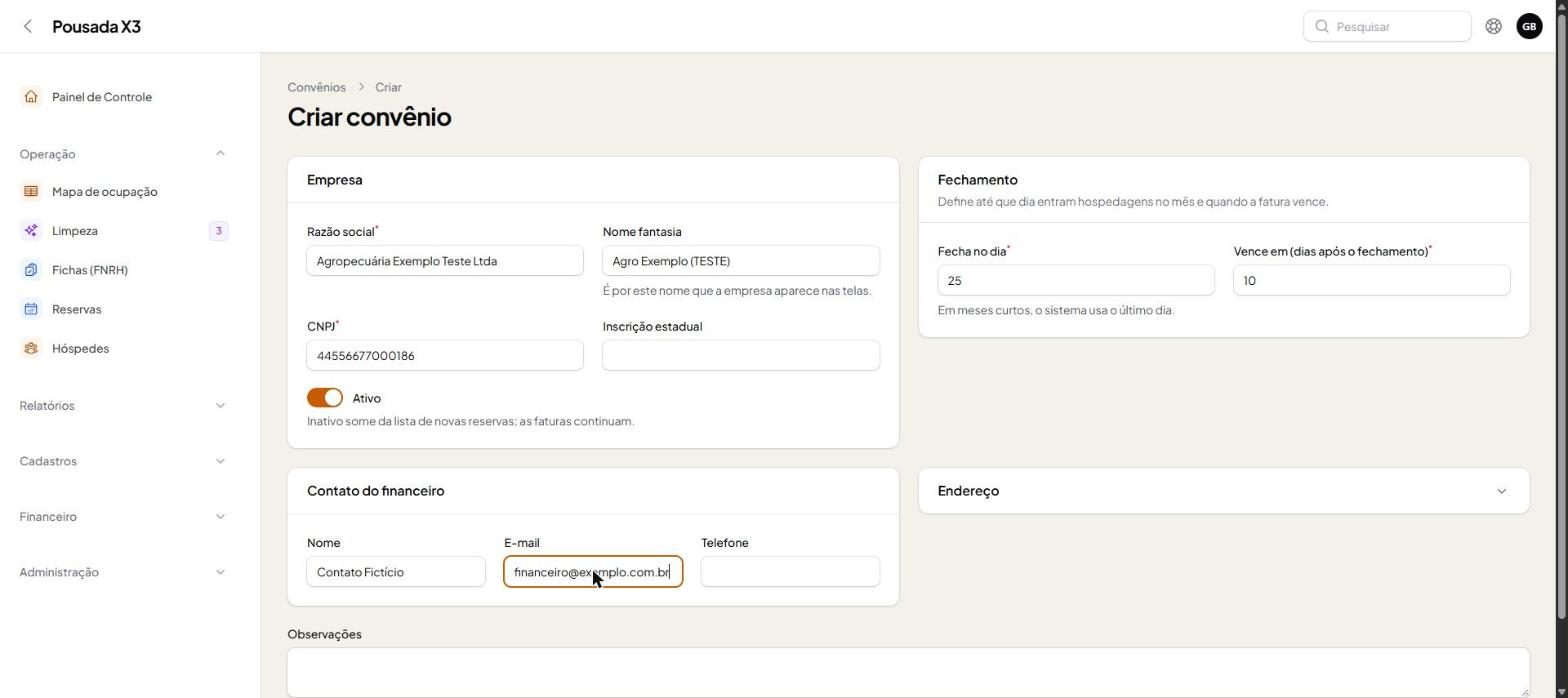
Task: Click the Criar convênio page heading
Action: coord(369,117)
